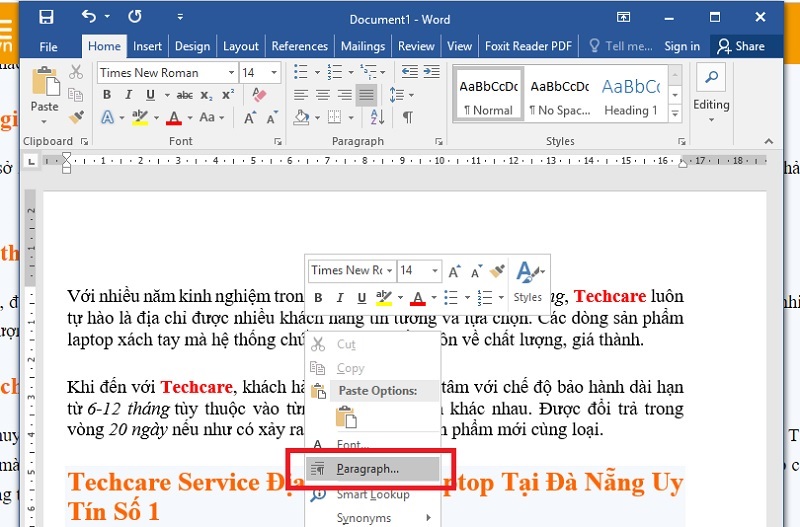Toggle Underline in the ribbon Font group

pyautogui.click(x=150, y=95)
